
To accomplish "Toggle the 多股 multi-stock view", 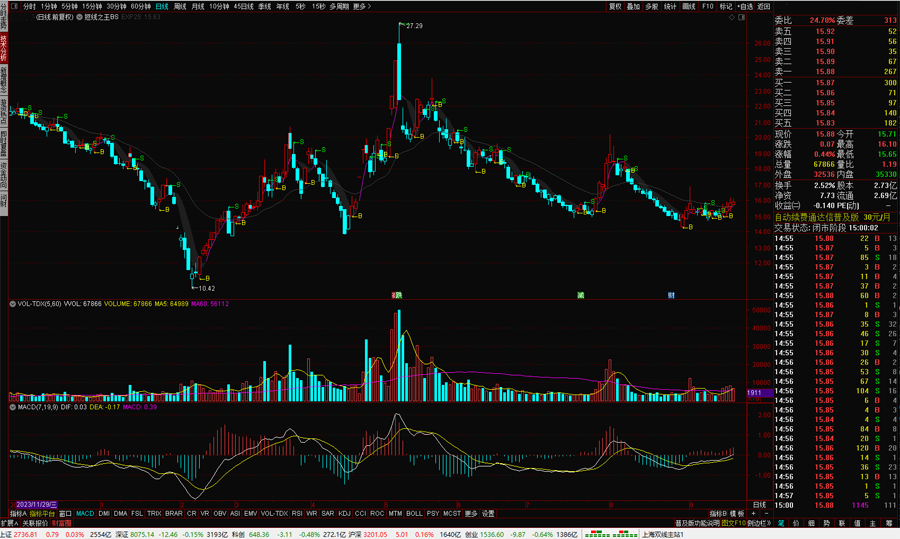I will [x=652, y=6].
